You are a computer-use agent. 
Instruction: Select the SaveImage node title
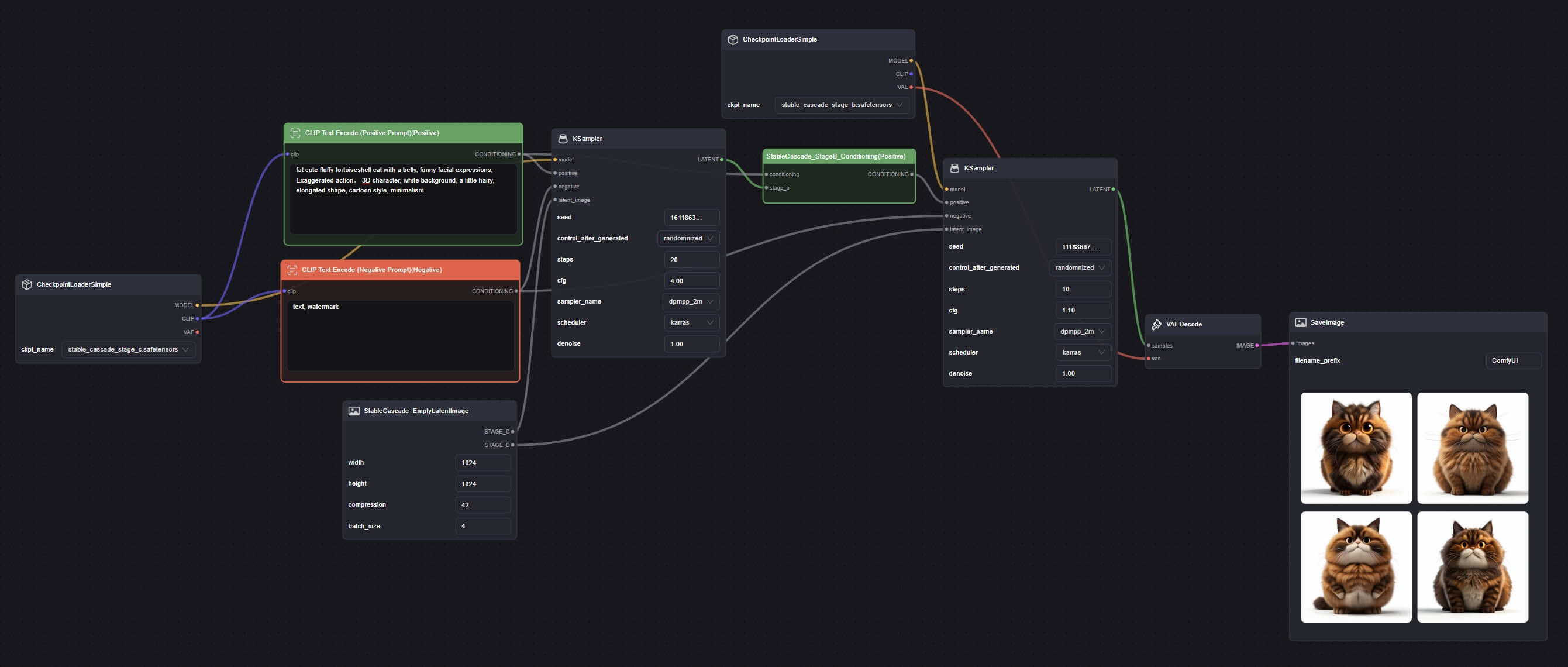click(1327, 323)
